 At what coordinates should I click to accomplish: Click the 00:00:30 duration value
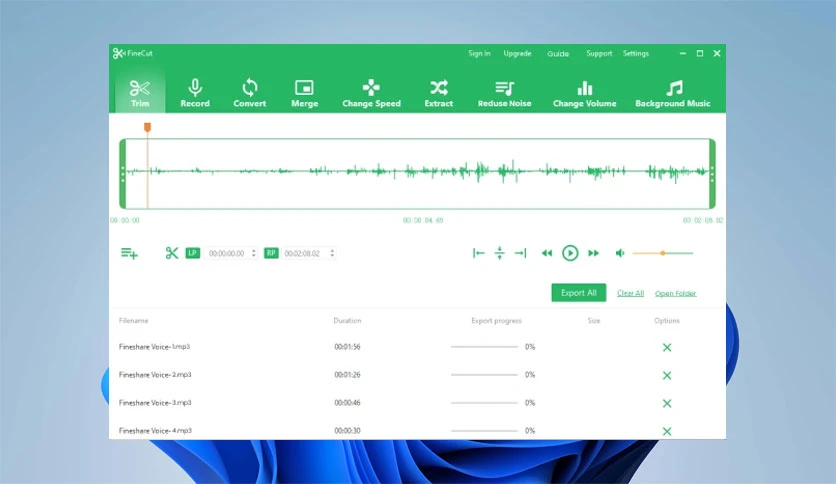(x=347, y=430)
